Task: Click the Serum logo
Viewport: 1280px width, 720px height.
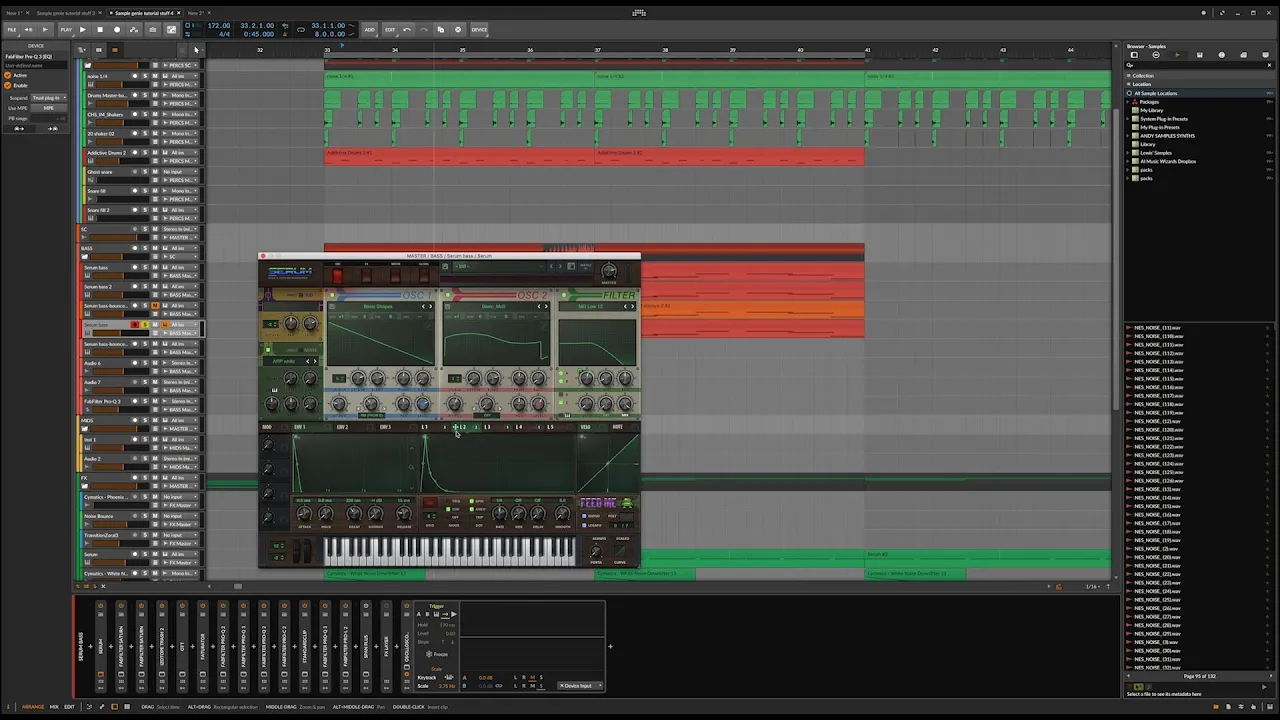Action: tap(290, 272)
